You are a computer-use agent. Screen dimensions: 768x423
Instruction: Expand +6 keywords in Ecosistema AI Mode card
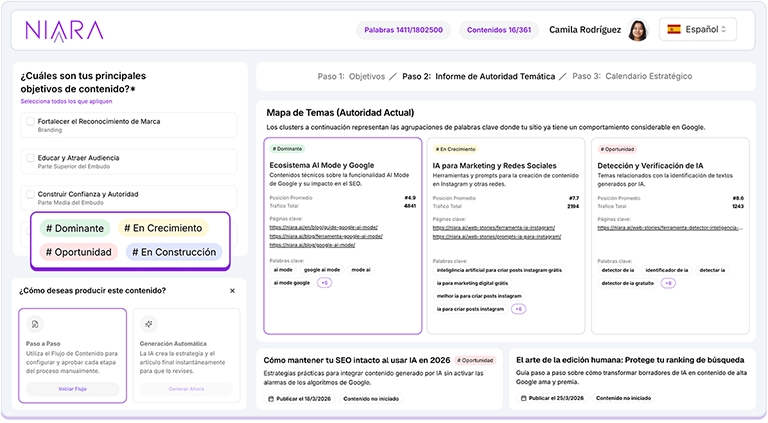(324, 283)
